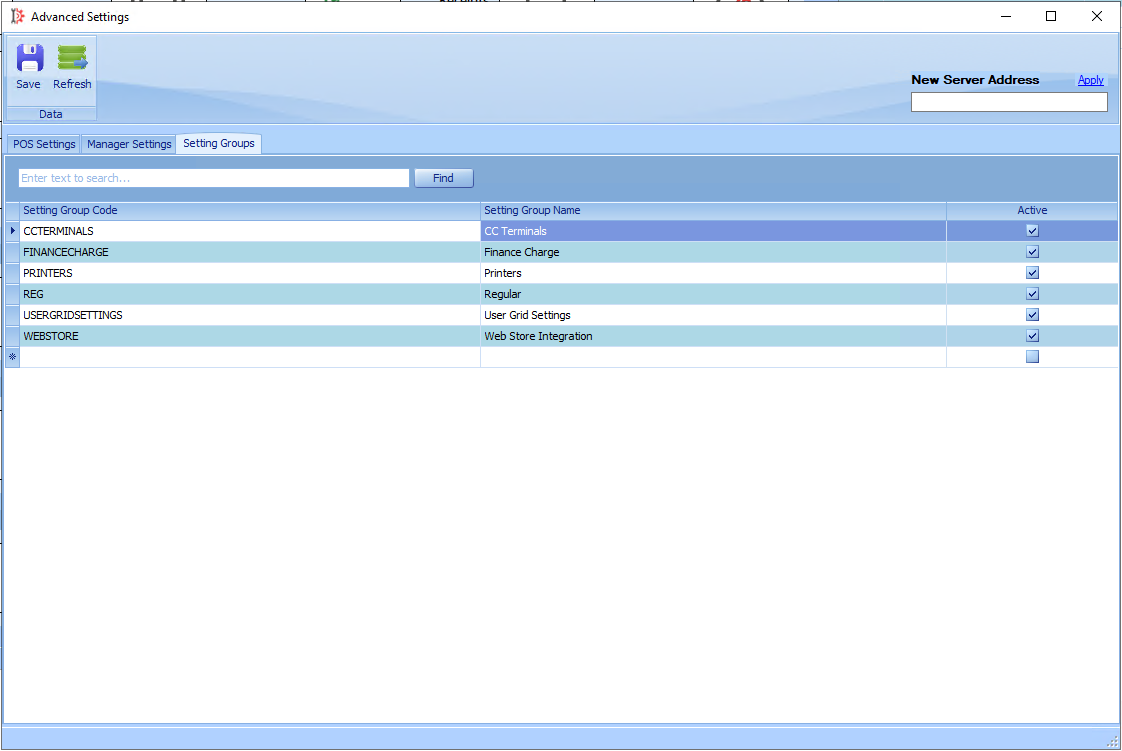Maximize the Advanced Settings window
This screenshot has width=1122, height=751.
click(1051, 16)
